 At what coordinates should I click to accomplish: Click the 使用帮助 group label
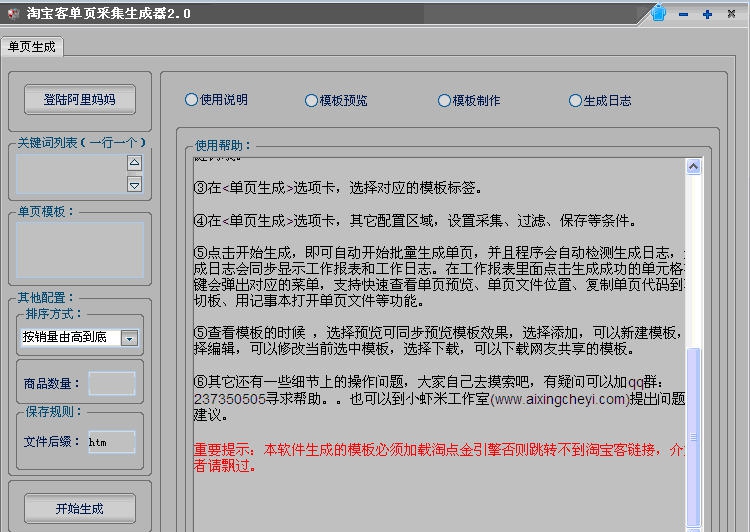[x=222, y=145]
